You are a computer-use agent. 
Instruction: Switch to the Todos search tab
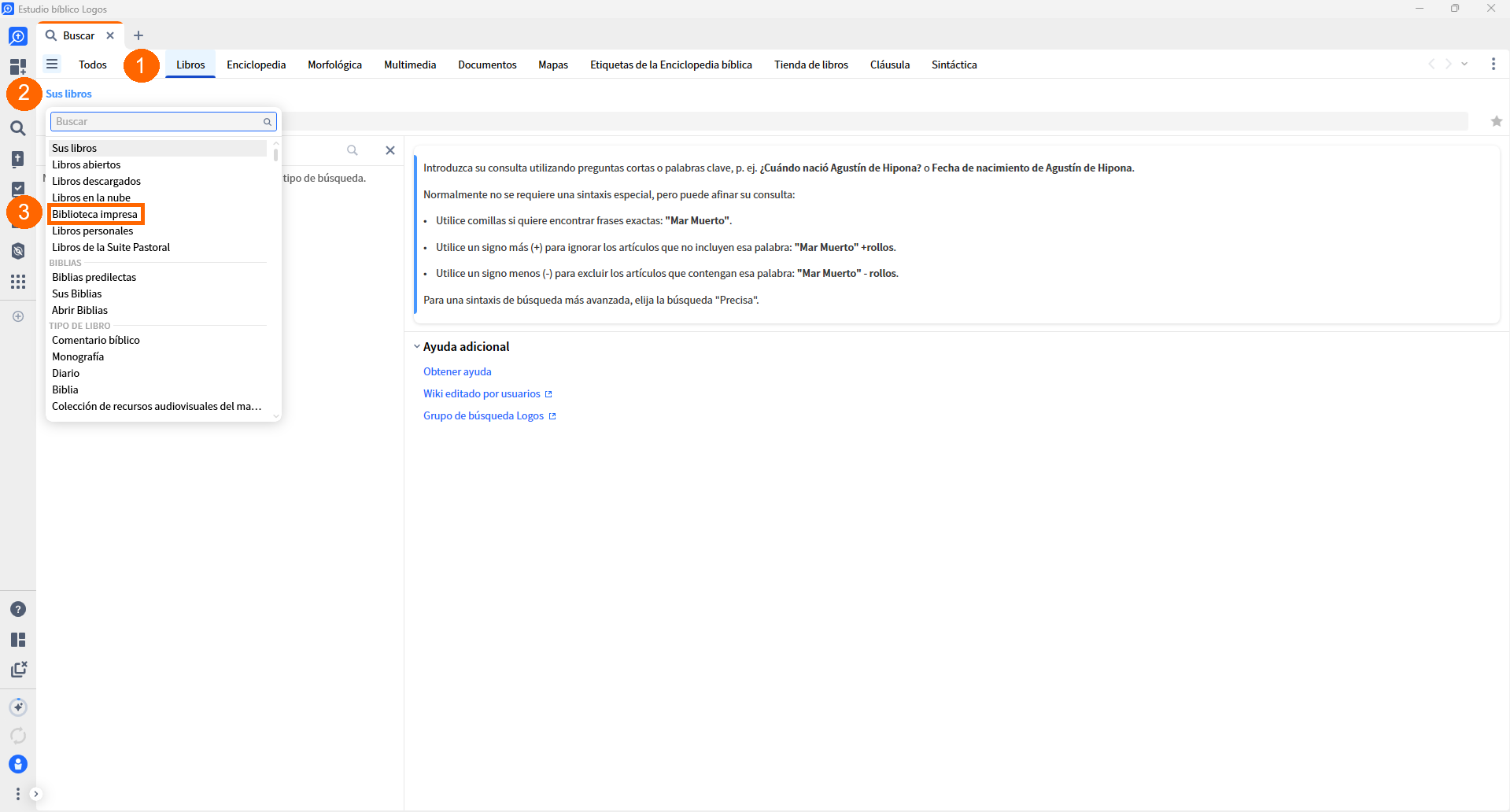93,65
